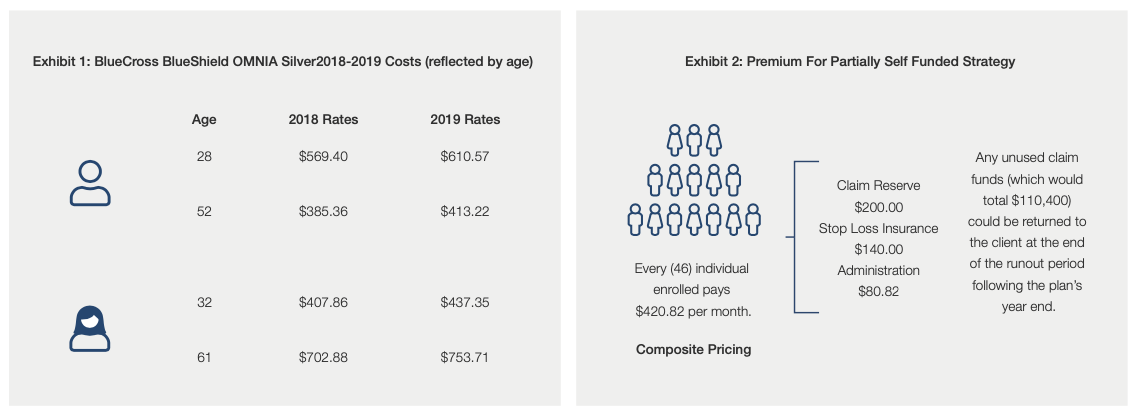Screen dimensions: 1129x416
Task: Select the age 28 row value
Action: pos(204,156)
